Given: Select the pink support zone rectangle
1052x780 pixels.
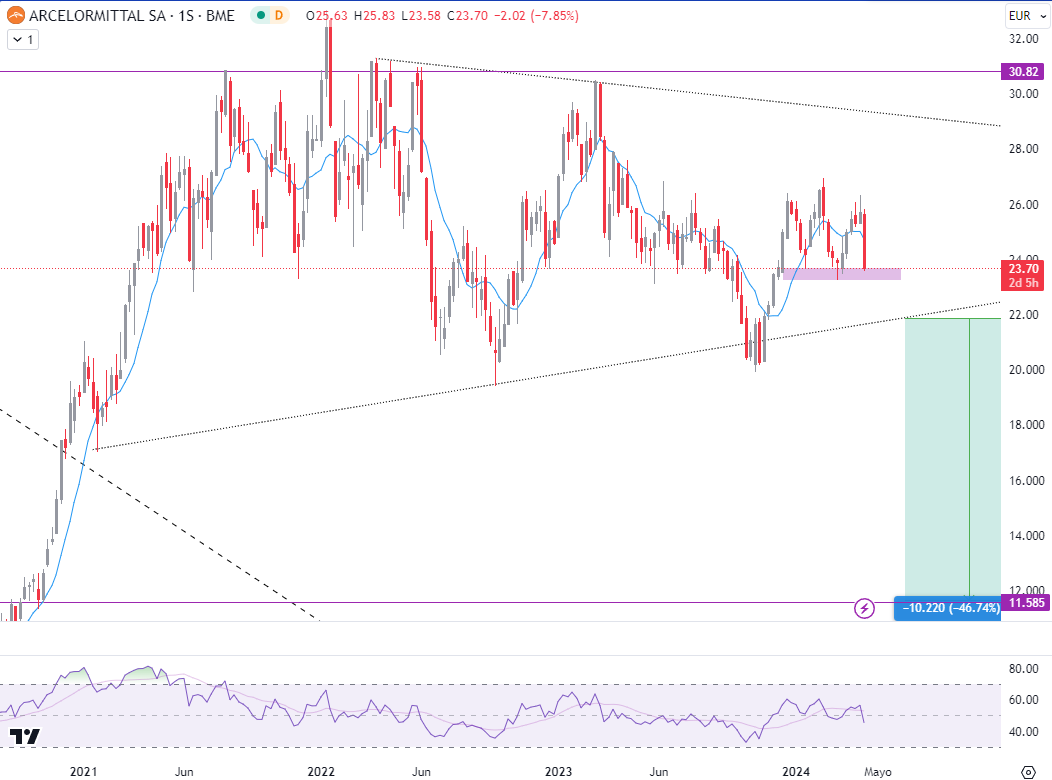Looking at the screenshot, I should [841, 274].
